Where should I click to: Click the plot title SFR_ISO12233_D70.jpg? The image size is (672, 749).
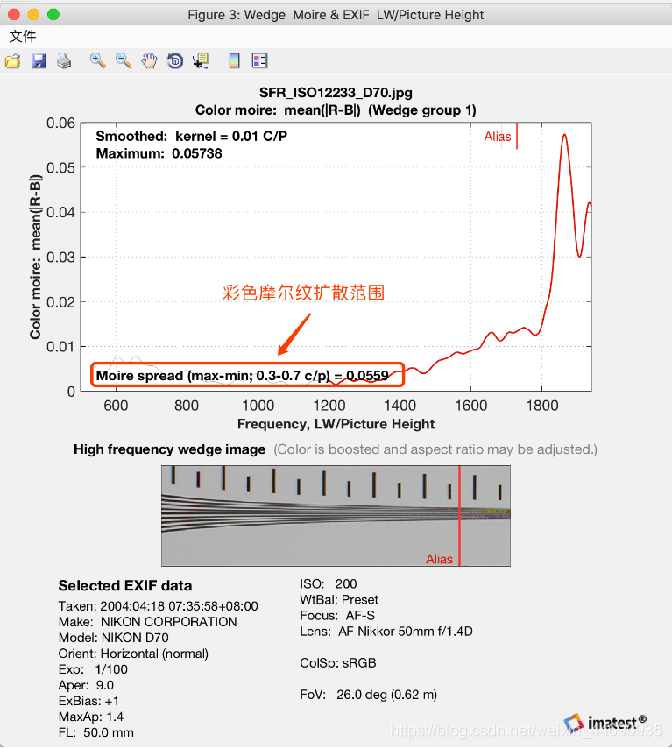click(336, 93)
